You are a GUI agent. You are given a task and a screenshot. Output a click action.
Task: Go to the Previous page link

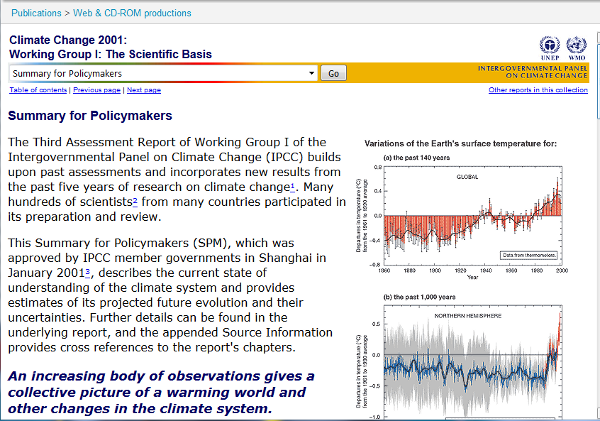tap(97, 90)
